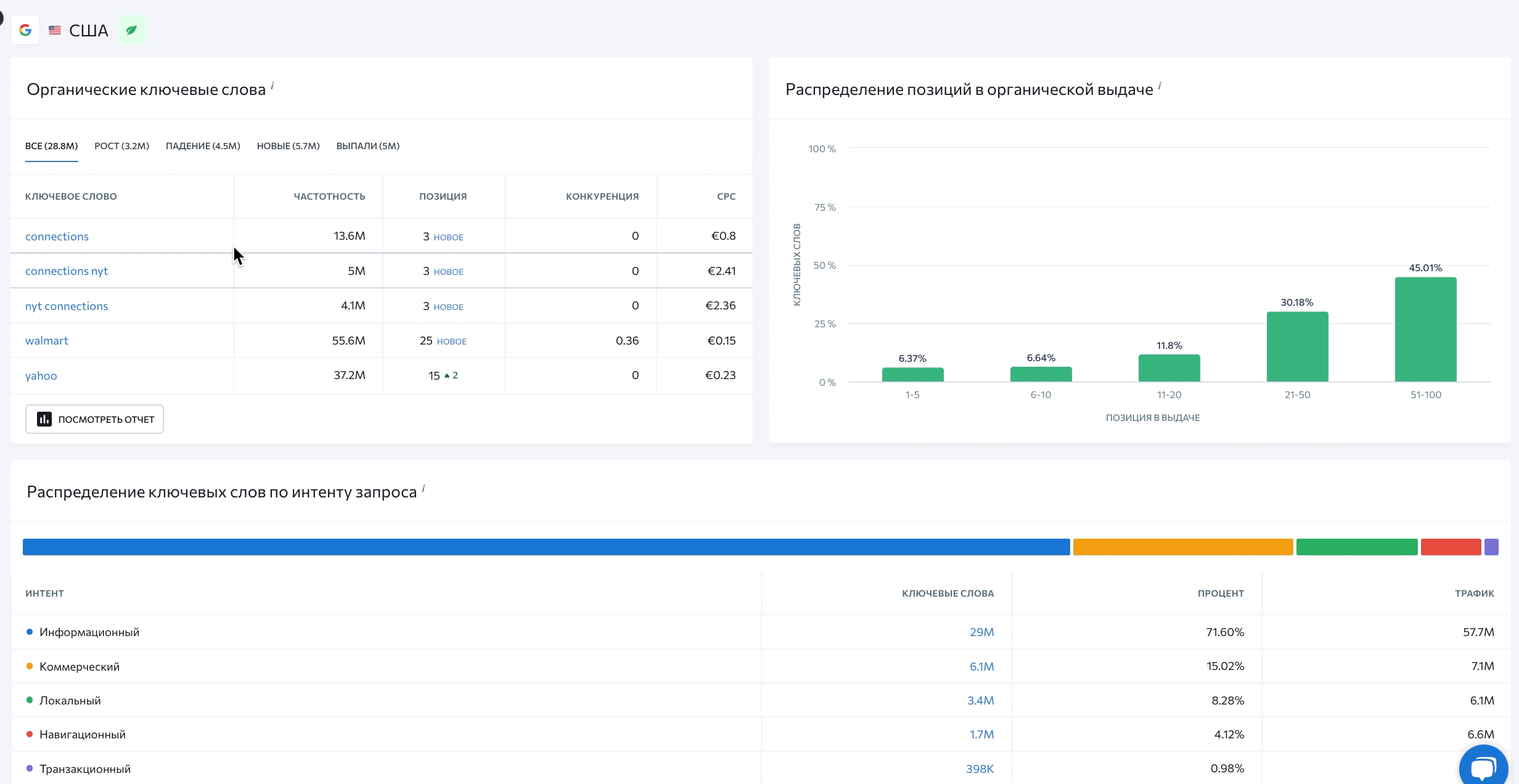Open the walmart keyword link

(x=47, y=341)
